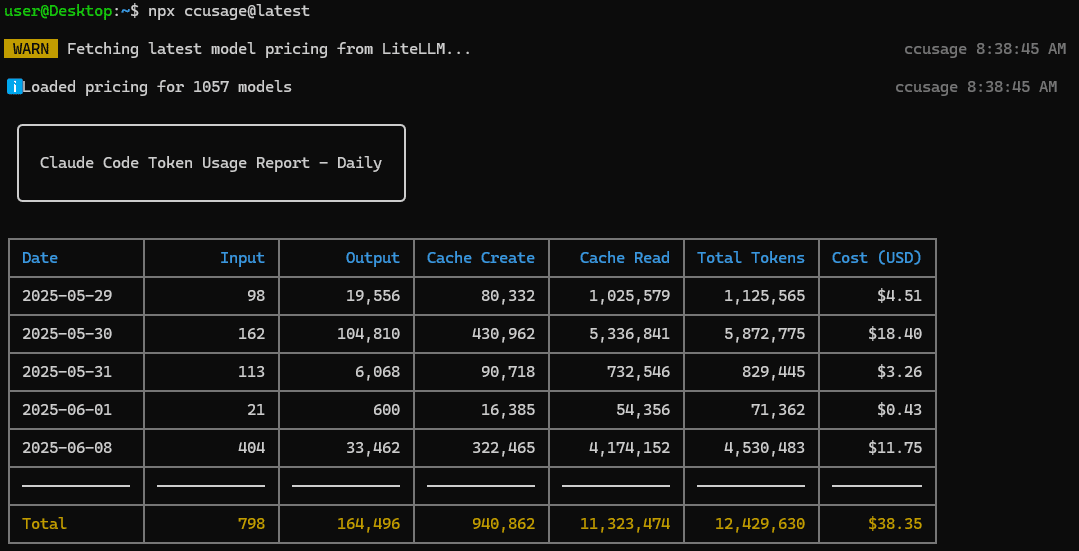Click the Cache Read column header
This screenshot has height=551, width=1079.
[624, 258]
